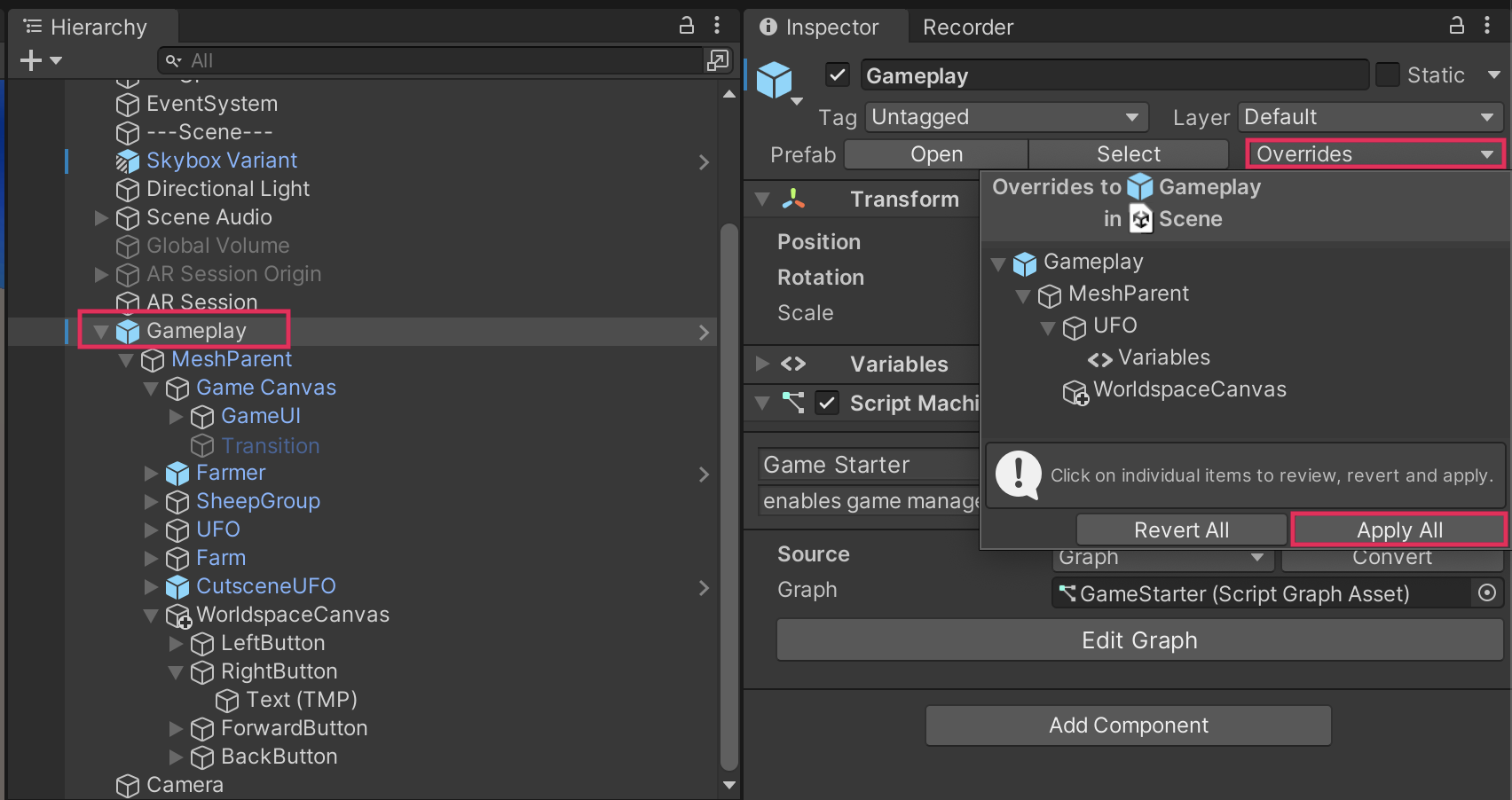Switch to the Recorder tab
Screen dimensions: 1512x800
pos(967,27)
